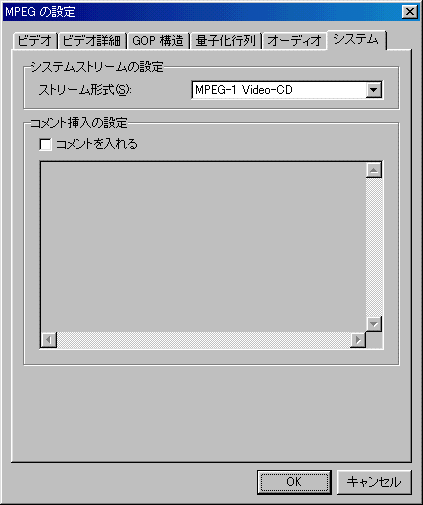Enable the コメントを入れる checkbox
Screen dimensions: 423x505
point(45,144)
